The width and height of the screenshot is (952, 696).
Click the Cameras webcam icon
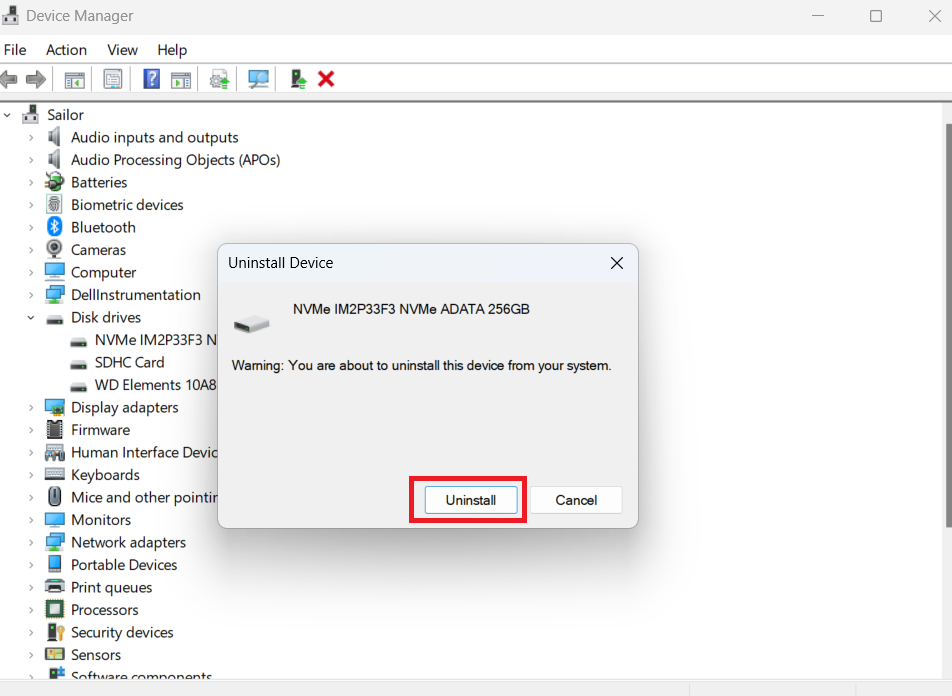click(x=54, y=249)
